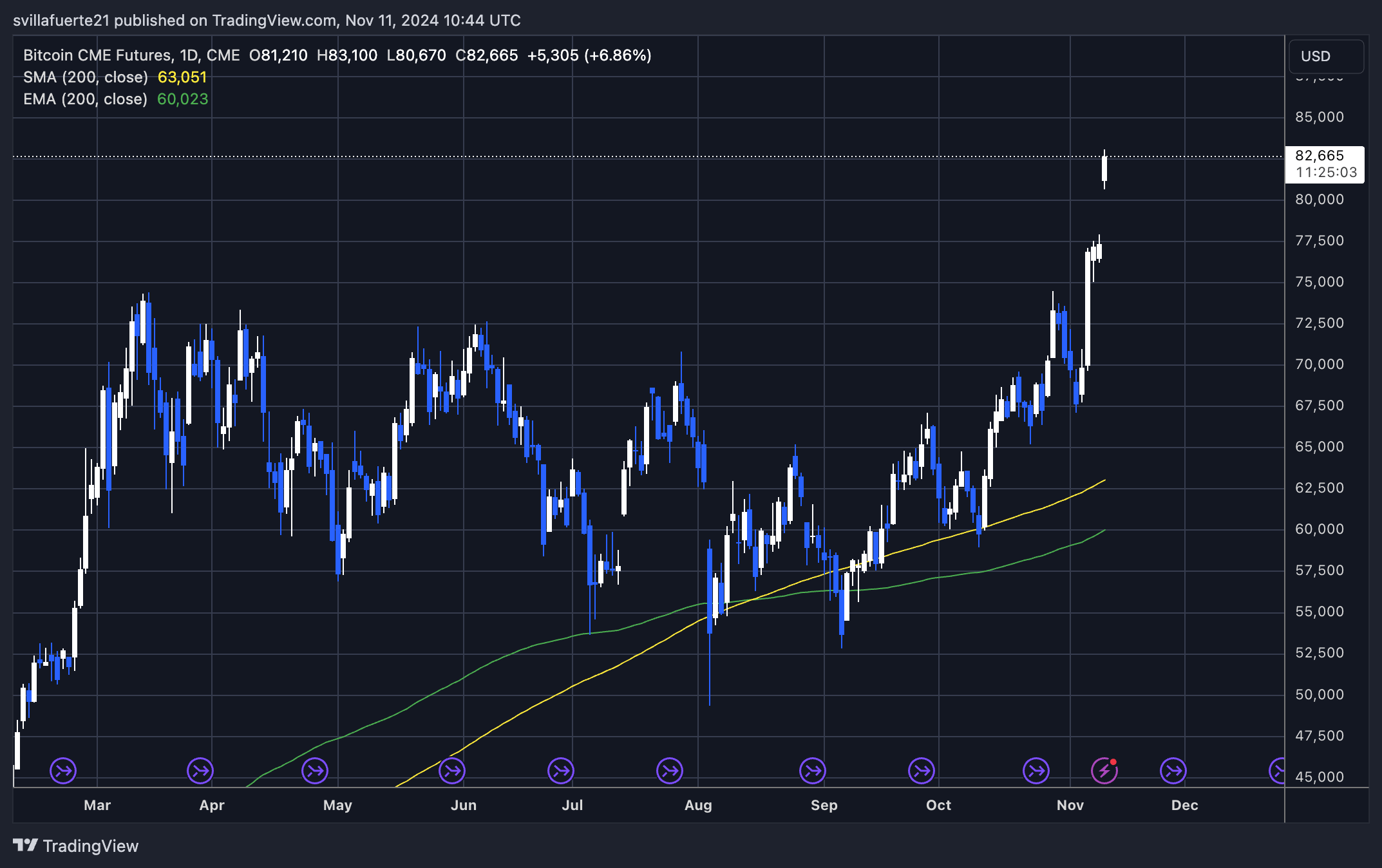Click the current price label 82,665

[x=1320, y=156]
